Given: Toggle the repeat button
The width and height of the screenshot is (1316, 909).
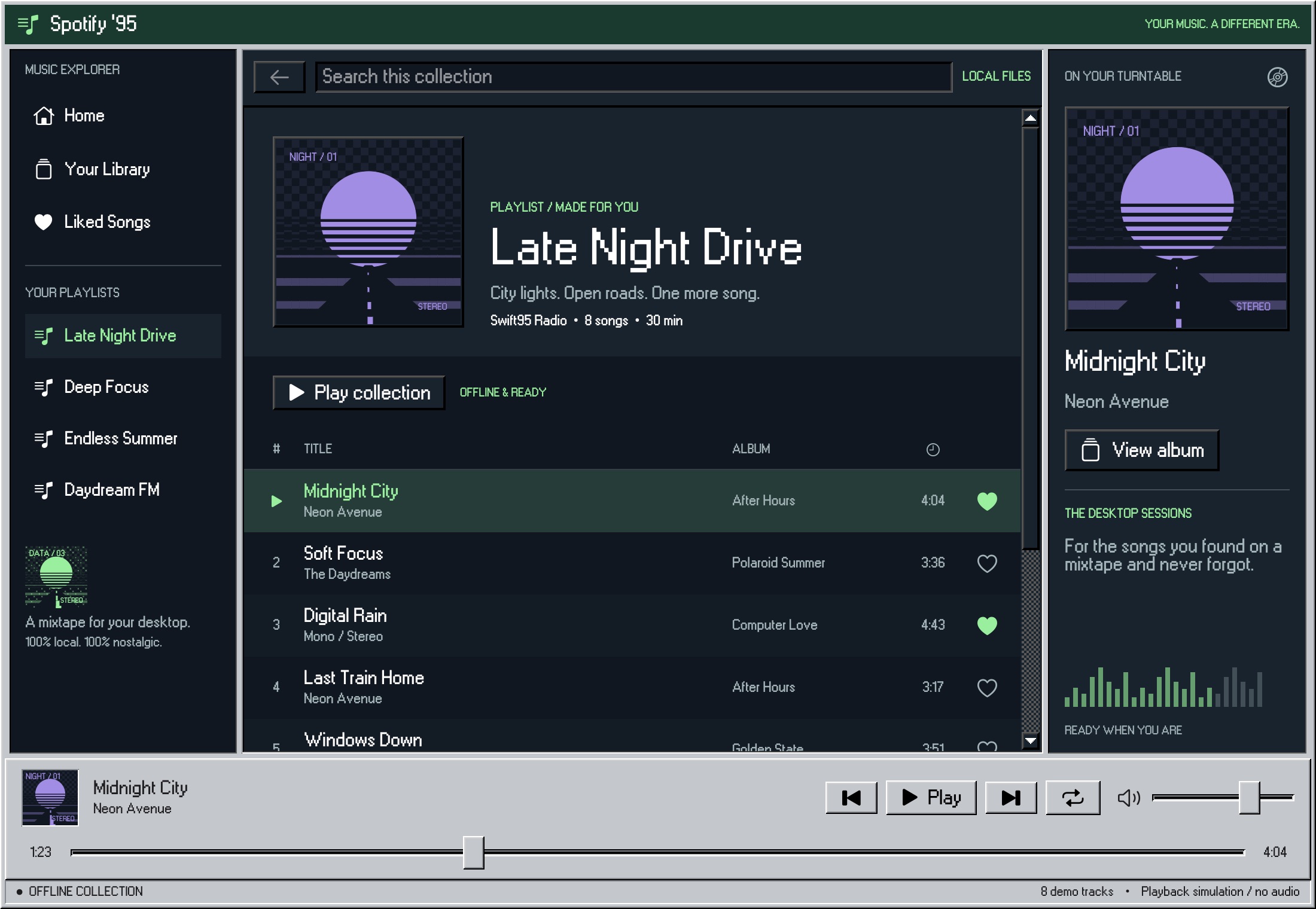Looking at the screenshot, I should [1073, 798].
